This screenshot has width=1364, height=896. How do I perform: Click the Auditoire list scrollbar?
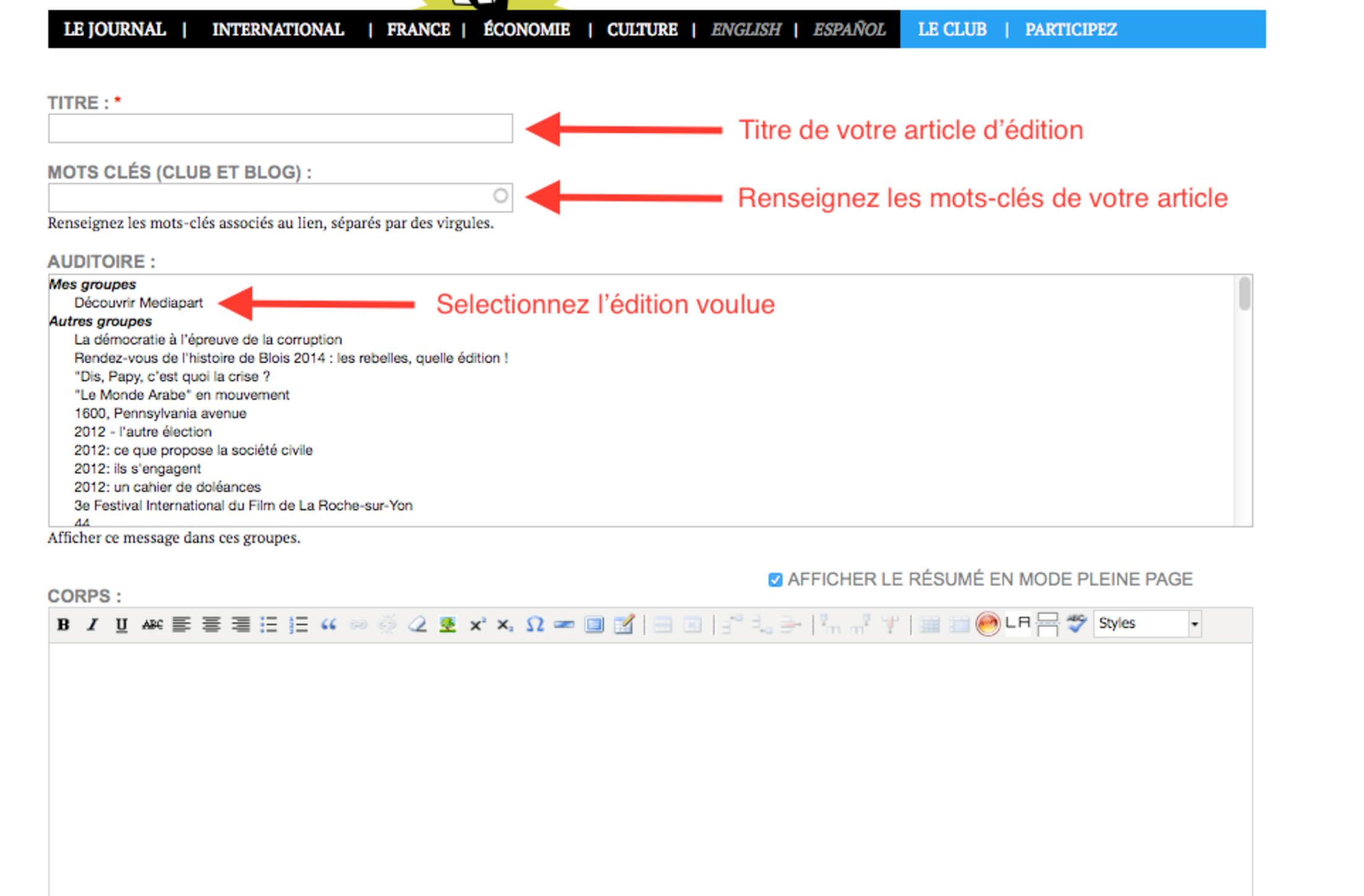coord(1244,295)
